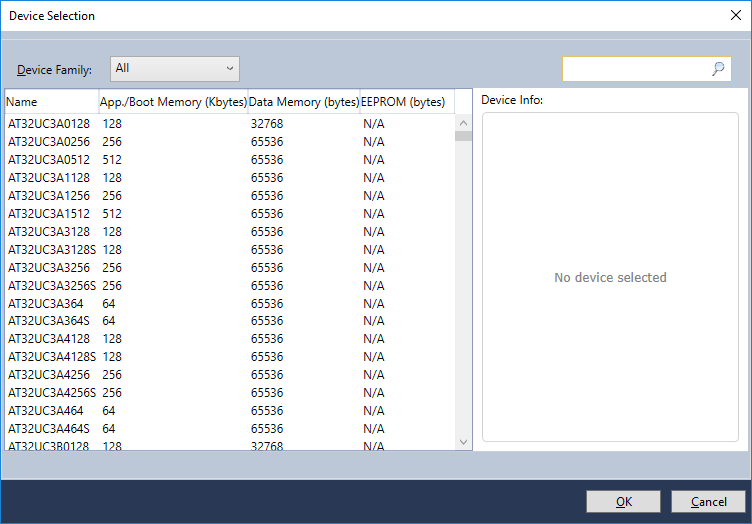The image size is (752, 524).
Task: Click the scrollbar down arrow
Action: coord(463,442)
